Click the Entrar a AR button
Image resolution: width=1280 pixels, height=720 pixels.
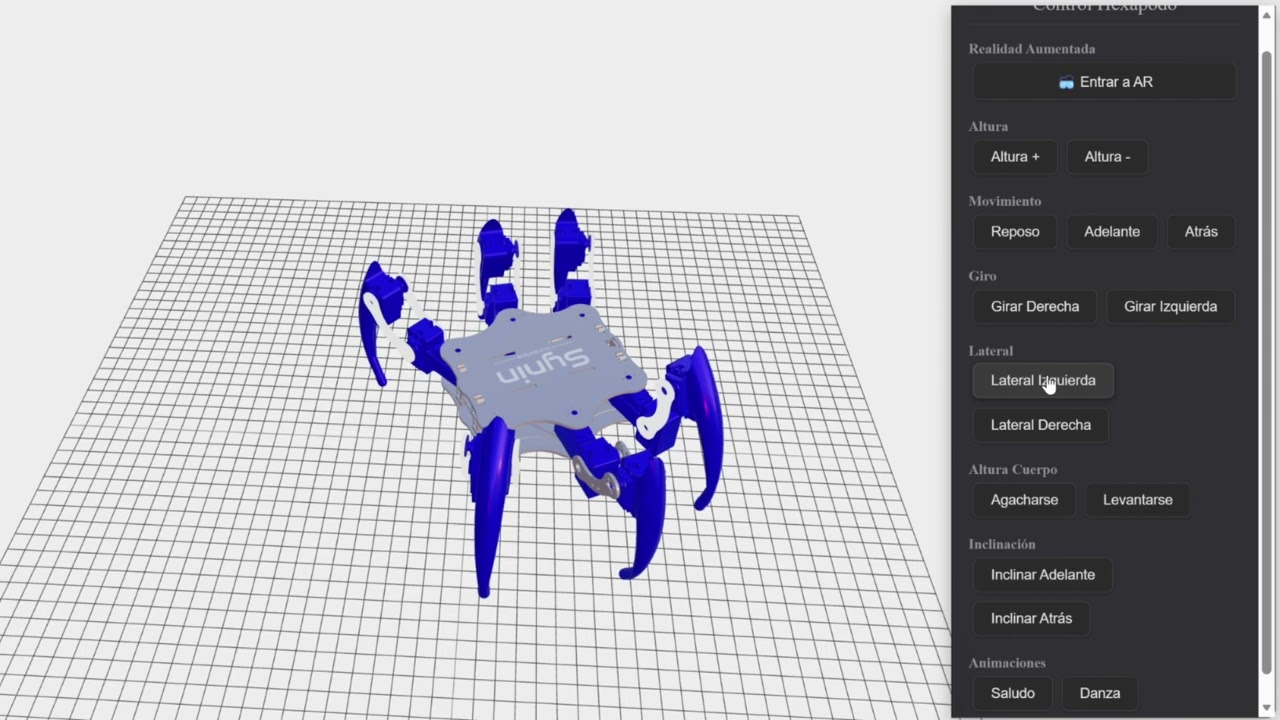(1104, 82)
